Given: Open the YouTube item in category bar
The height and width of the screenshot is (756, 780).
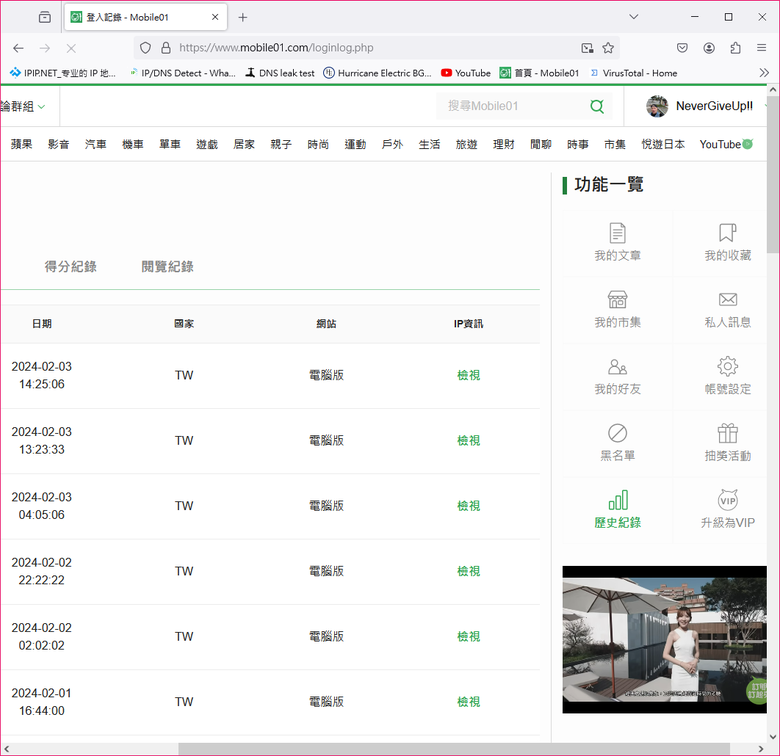Looking at the screenshot, I should (726, 144).
